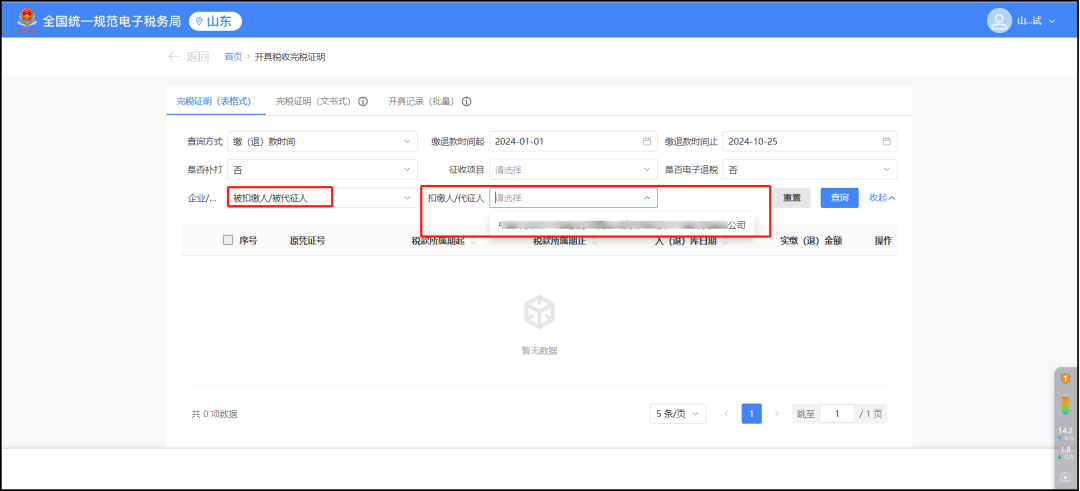The width and height of the screenshot is (1080, 491).
Task: Collapse filters with 收起 link
Action: 882,198
